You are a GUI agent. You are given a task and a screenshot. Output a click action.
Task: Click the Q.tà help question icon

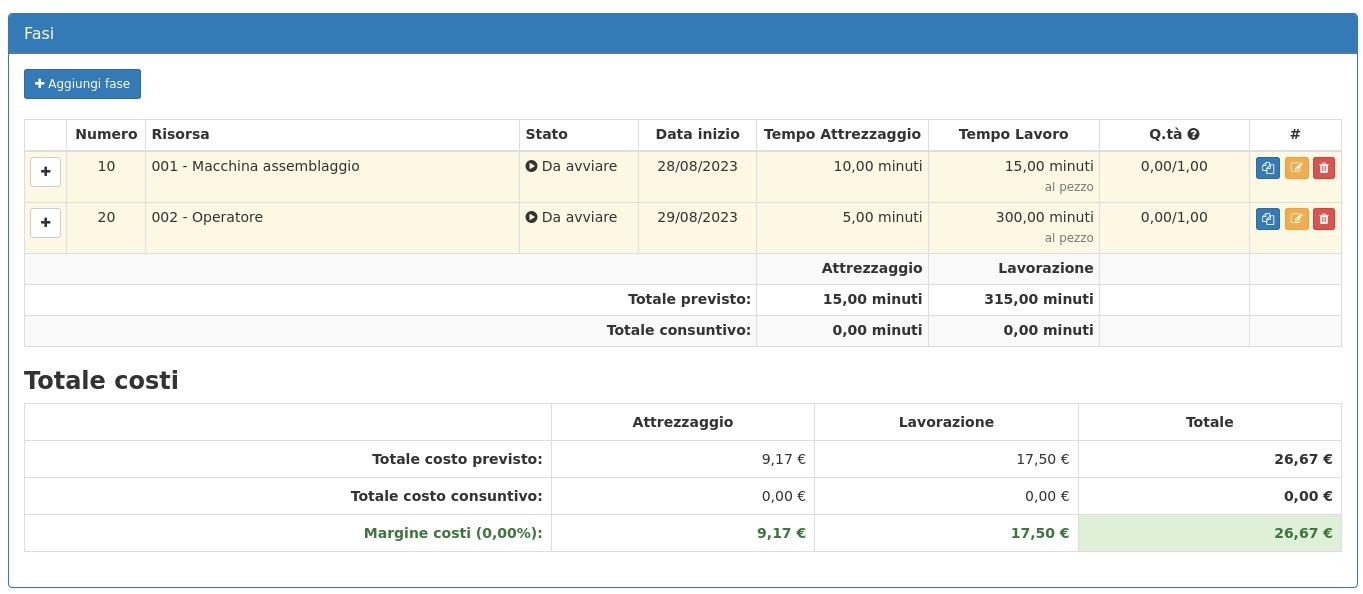click(1193, 135)
